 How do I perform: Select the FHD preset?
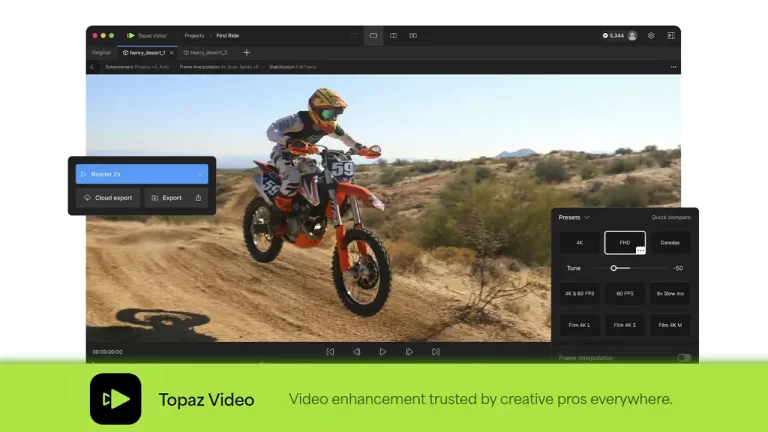tap(624, 242)
